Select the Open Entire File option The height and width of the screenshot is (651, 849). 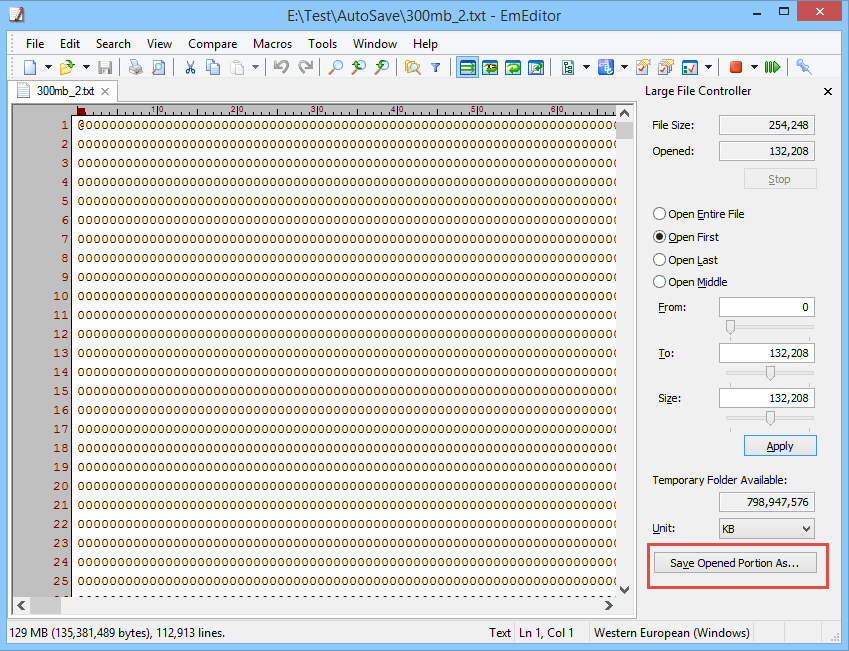click(699, 214)
